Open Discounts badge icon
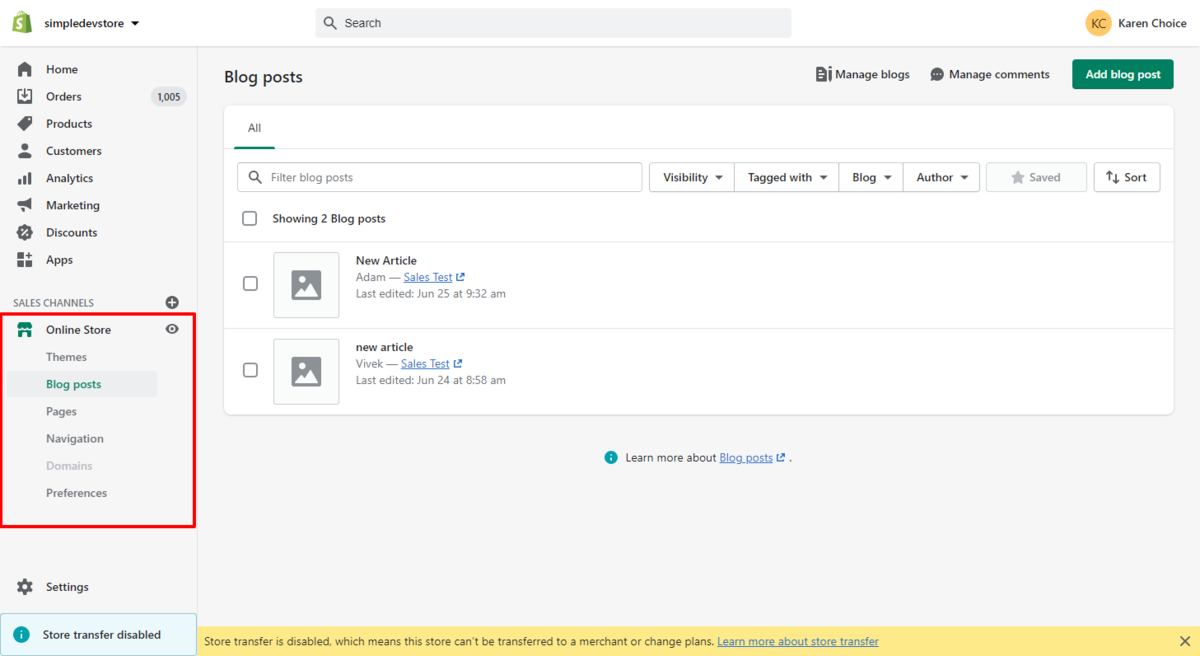This screenshot has width=1200, height=656. pos(25,232)
